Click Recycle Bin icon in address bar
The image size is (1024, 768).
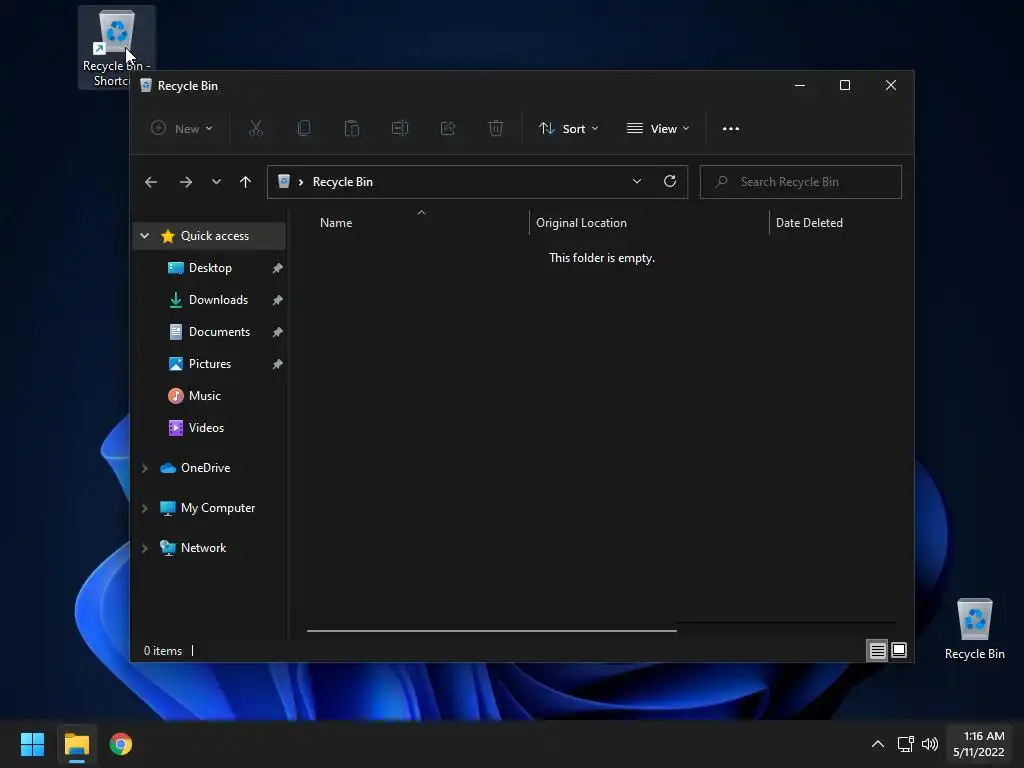tap(283, 182)
